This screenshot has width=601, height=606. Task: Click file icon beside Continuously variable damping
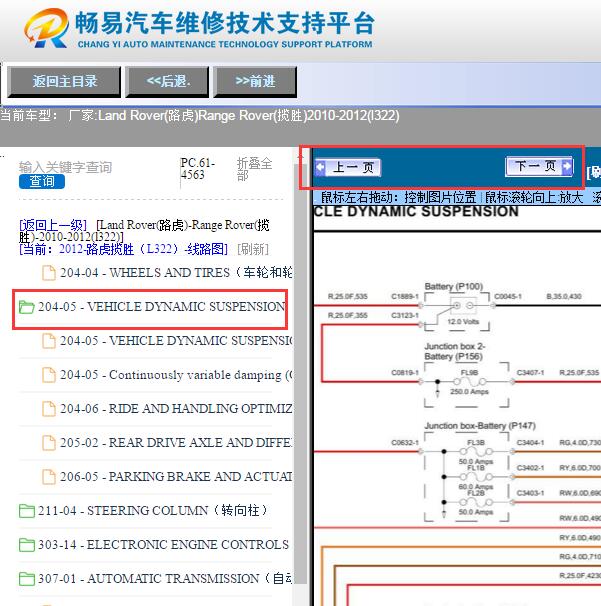pos(49,375)
